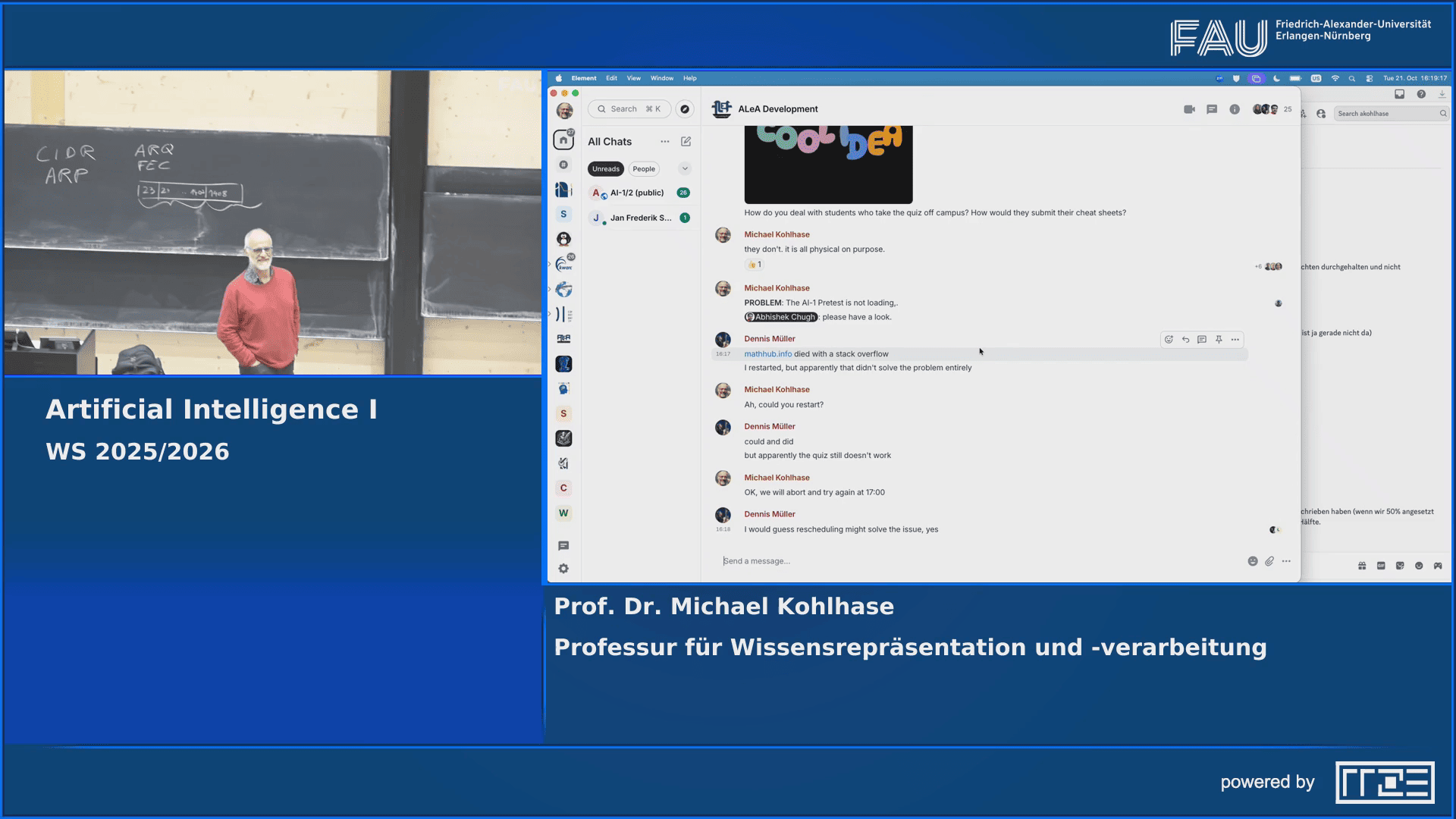Open the Element menu in the menu bar

pyautogui.click(x=584, y=78)
